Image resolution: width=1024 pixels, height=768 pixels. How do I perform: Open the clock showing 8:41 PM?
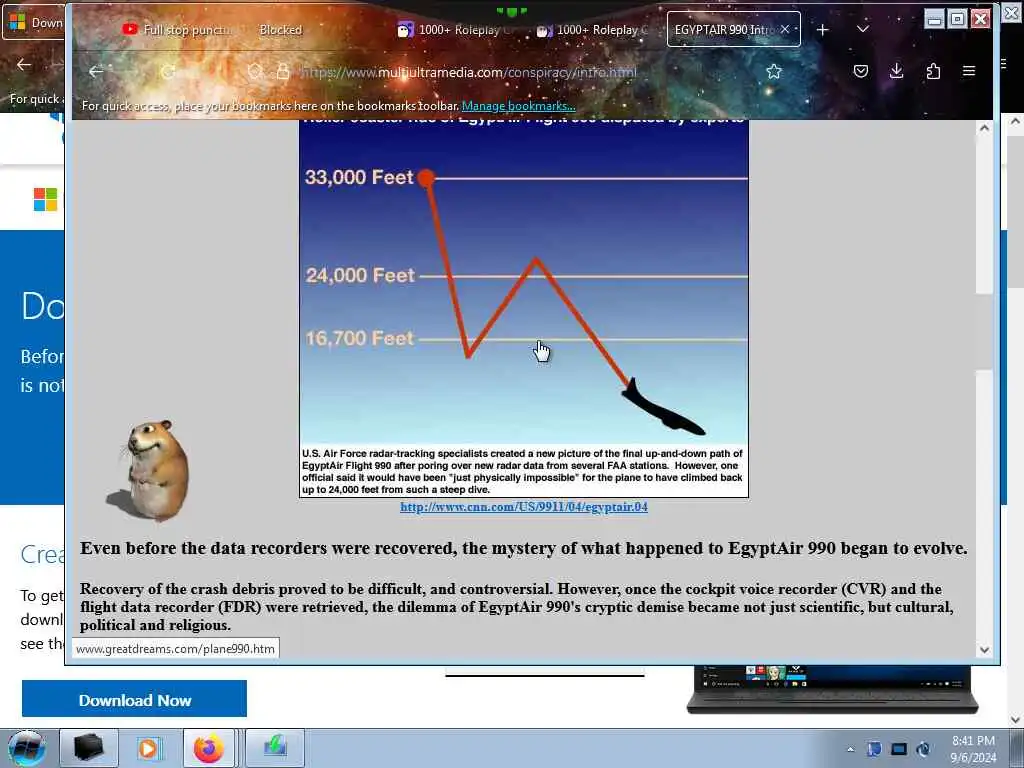point(974,749)
